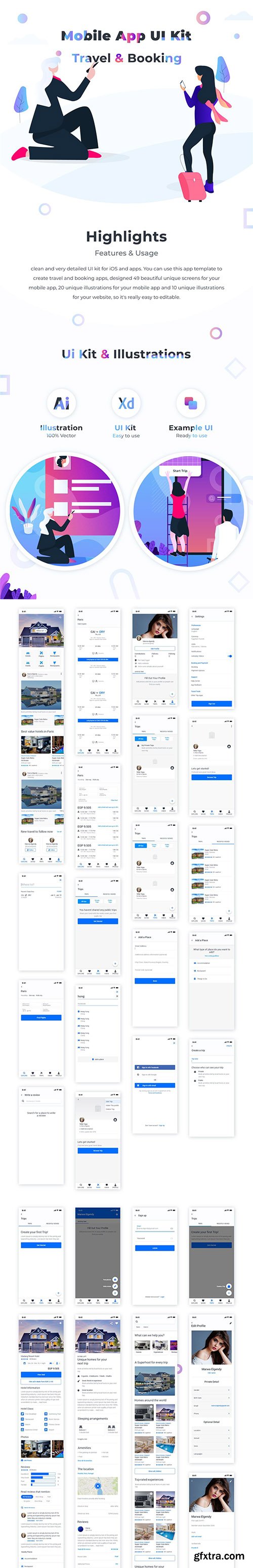Tap Get Started under Create your first Trip
253x1568 pixels.
tap(41, 1245)
